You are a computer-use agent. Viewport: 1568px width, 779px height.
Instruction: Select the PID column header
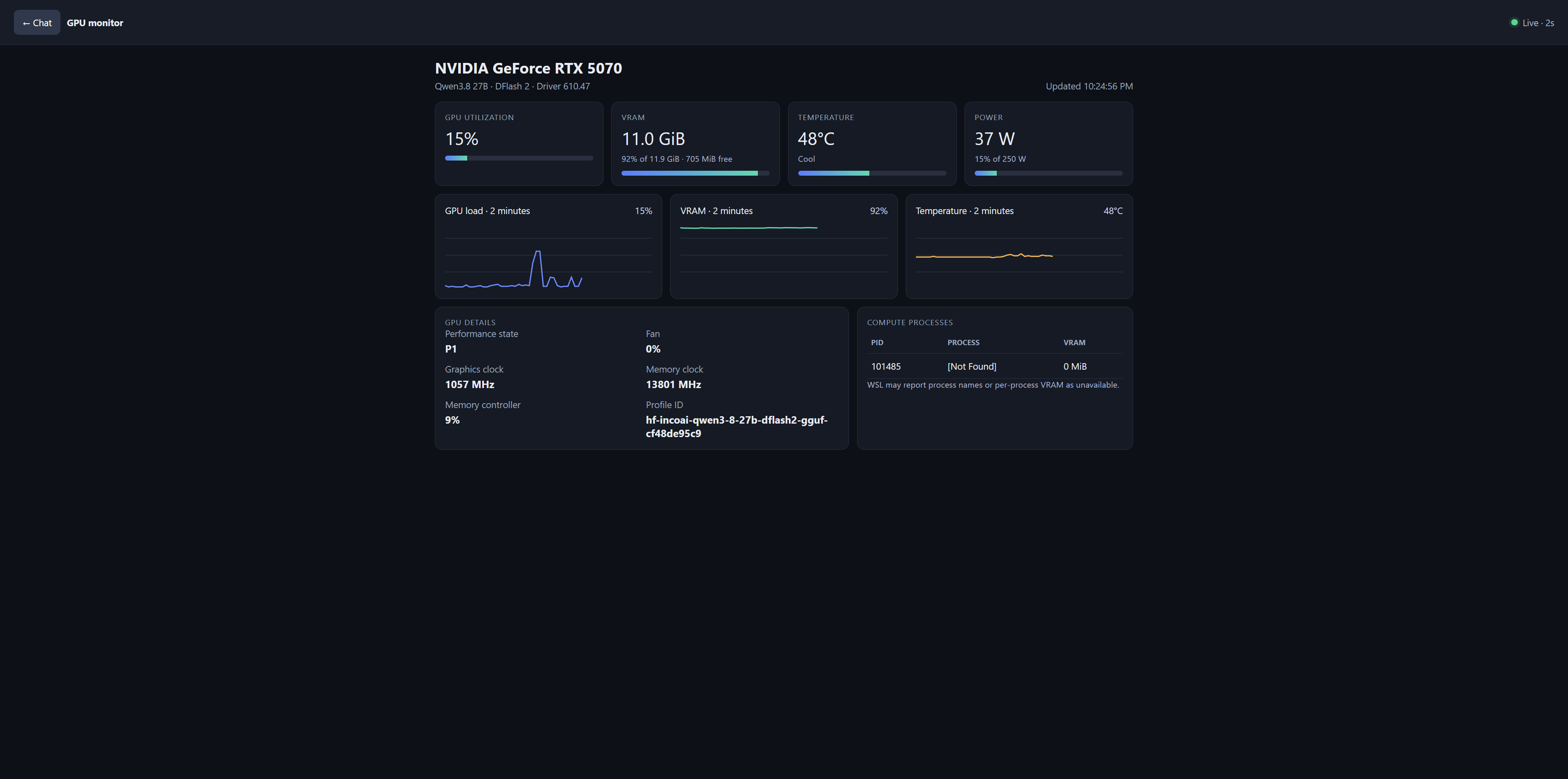pyautogui.click(x=877, y=342)
